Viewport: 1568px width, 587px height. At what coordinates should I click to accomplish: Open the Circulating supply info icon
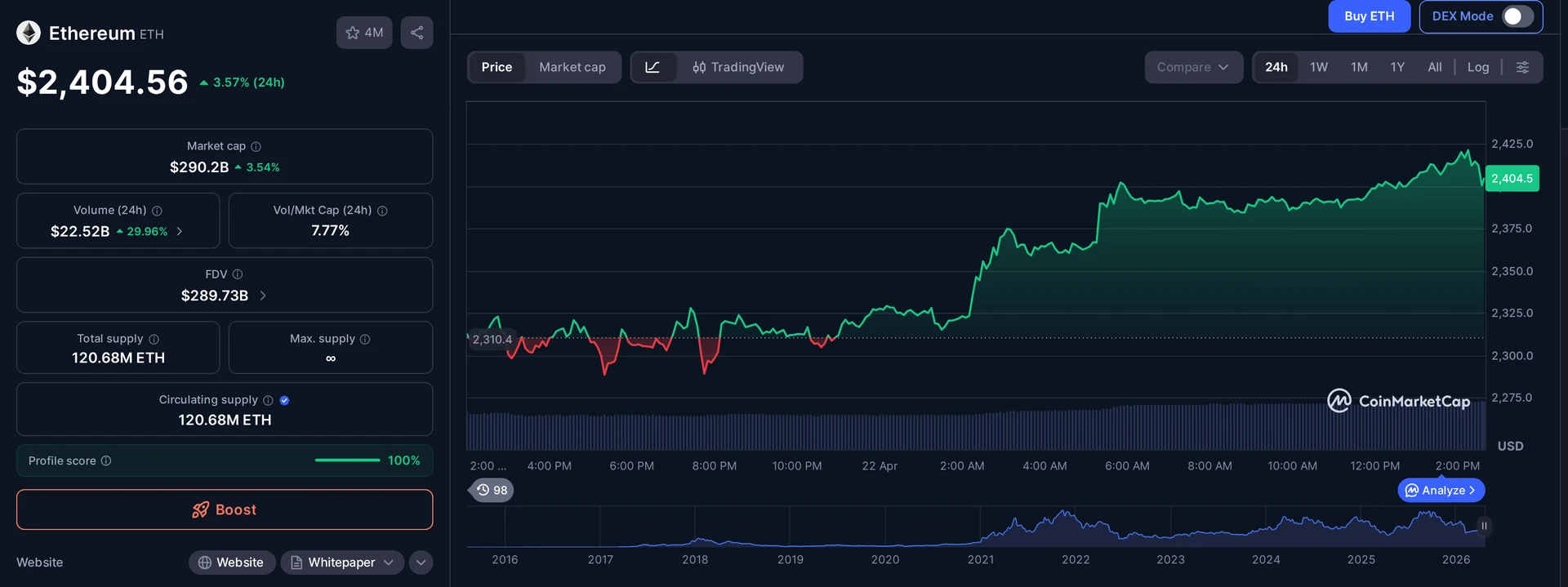(268, 400)
